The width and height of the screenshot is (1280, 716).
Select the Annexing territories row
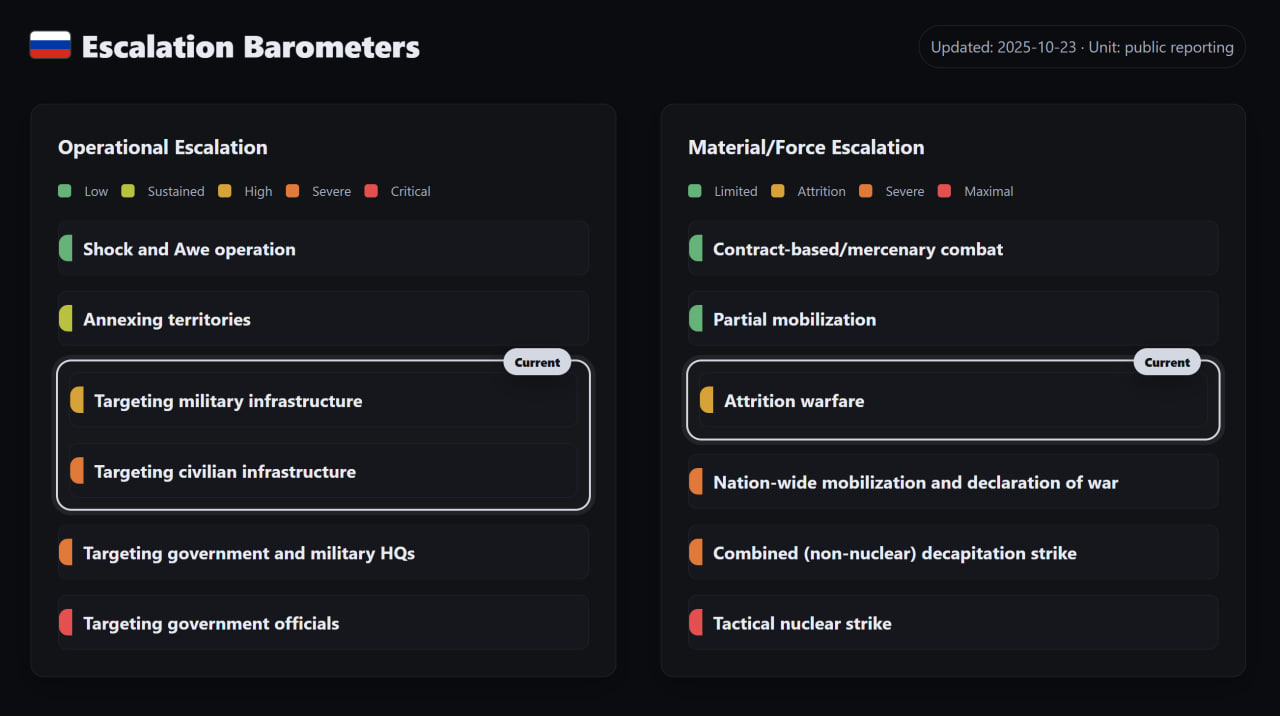tap(322, 319)
